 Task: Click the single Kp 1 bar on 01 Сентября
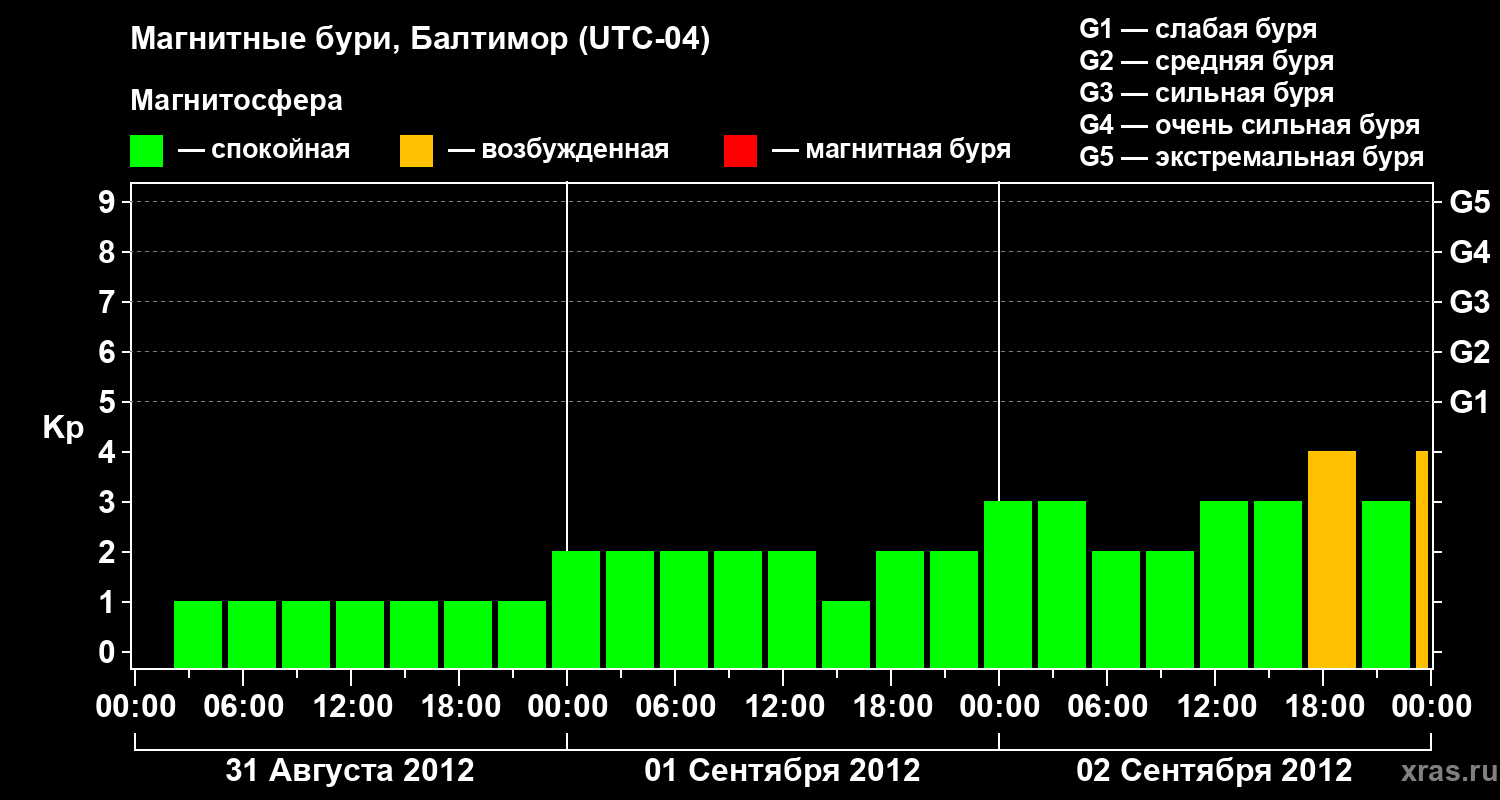(846, 635)
